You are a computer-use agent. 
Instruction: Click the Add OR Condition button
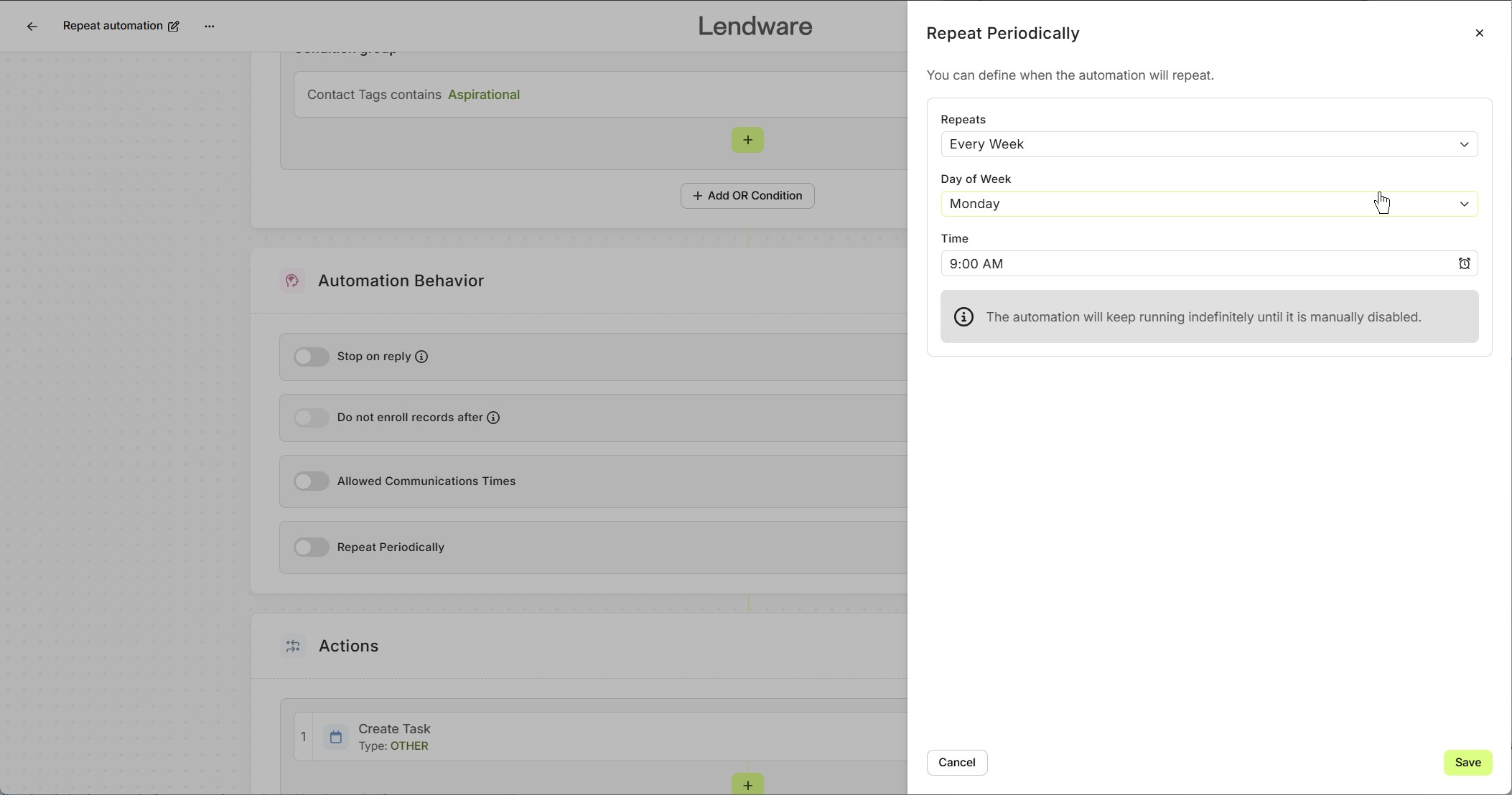coord(747,196)
